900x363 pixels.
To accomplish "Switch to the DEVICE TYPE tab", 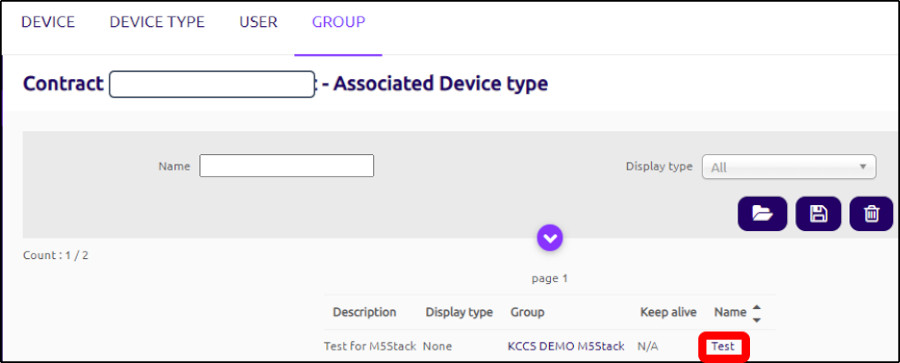I will point(157,22).
